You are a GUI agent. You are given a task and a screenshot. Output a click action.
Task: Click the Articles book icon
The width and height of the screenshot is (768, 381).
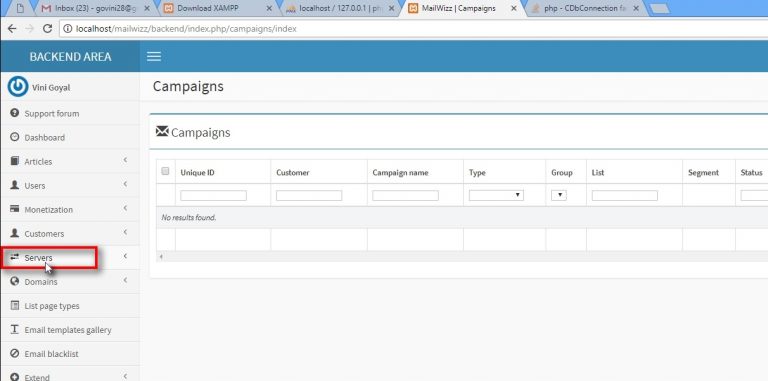tap(15, 161)
